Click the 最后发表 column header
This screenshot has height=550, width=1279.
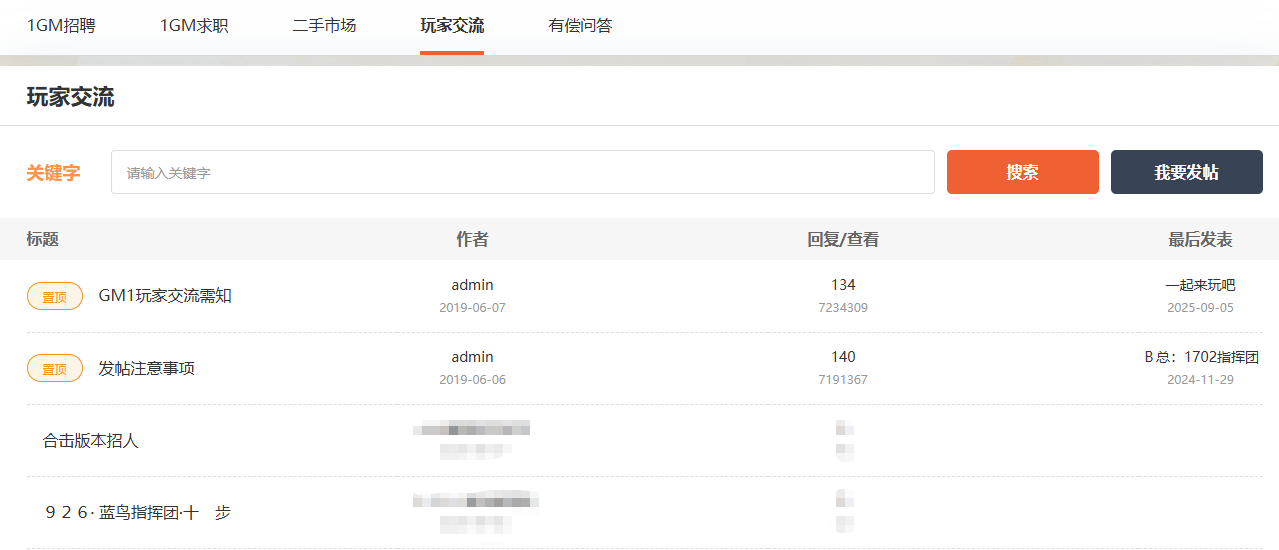(1201, 239)
